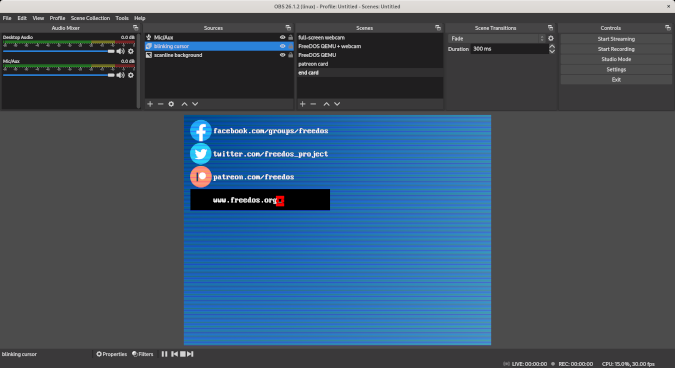Click Start Streaming
This screenshot has width=675, height=368.
click(x=616, y=39)
